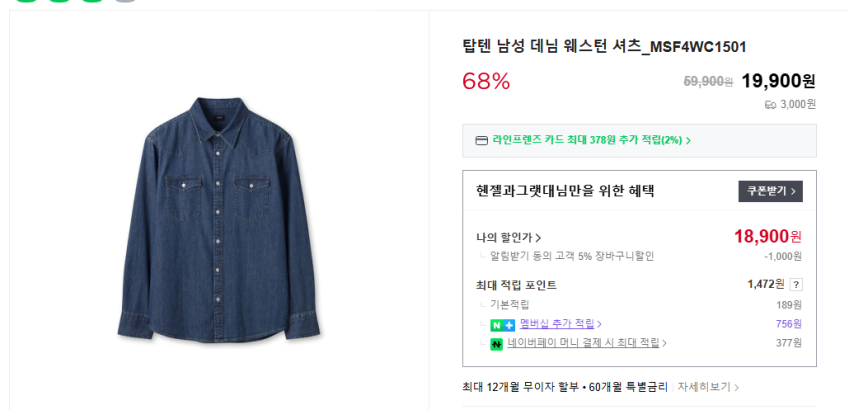Screen dimensions: 849x410
Task: Click the red 68% discount rate
Action: pos(486,81)
